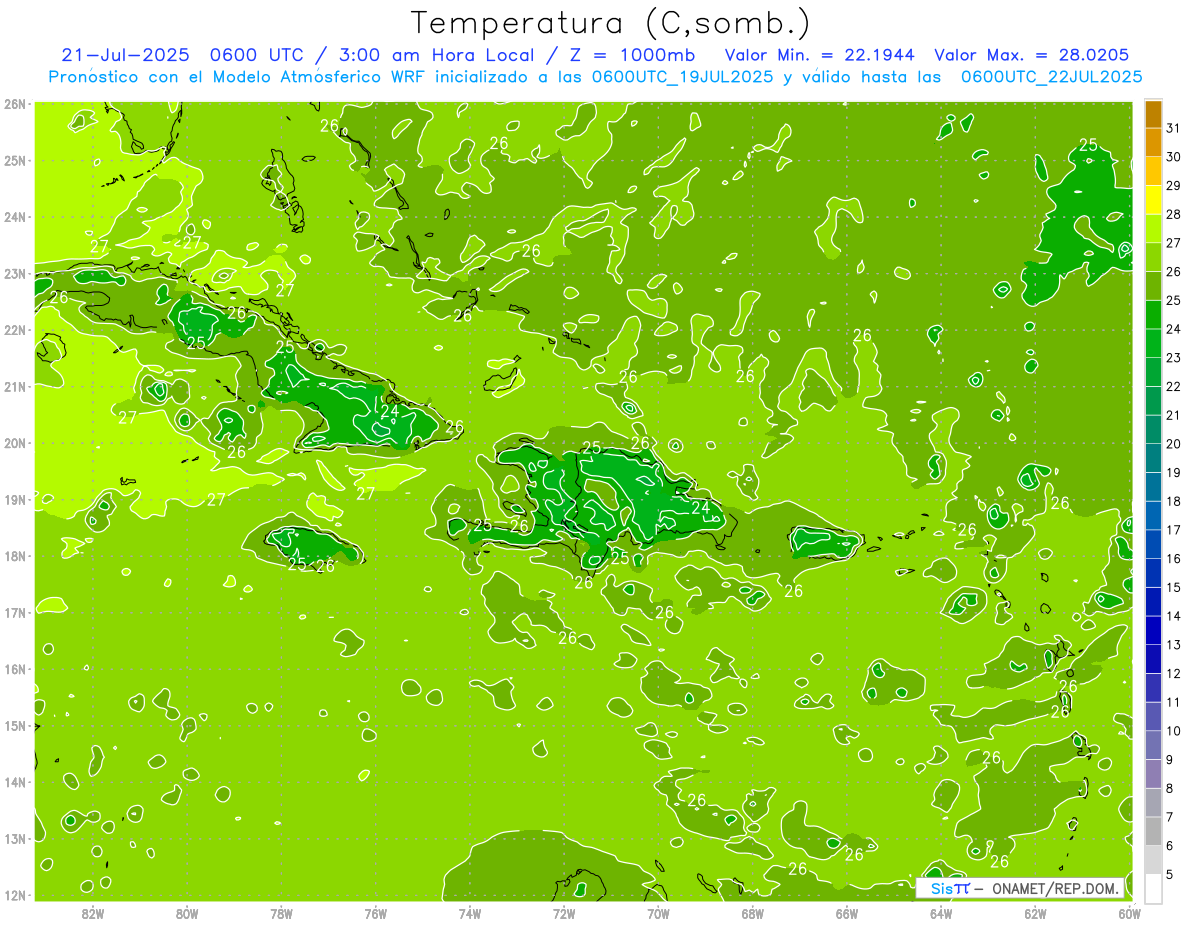Click the longitude axis label 60W

tap(1129, 912)
